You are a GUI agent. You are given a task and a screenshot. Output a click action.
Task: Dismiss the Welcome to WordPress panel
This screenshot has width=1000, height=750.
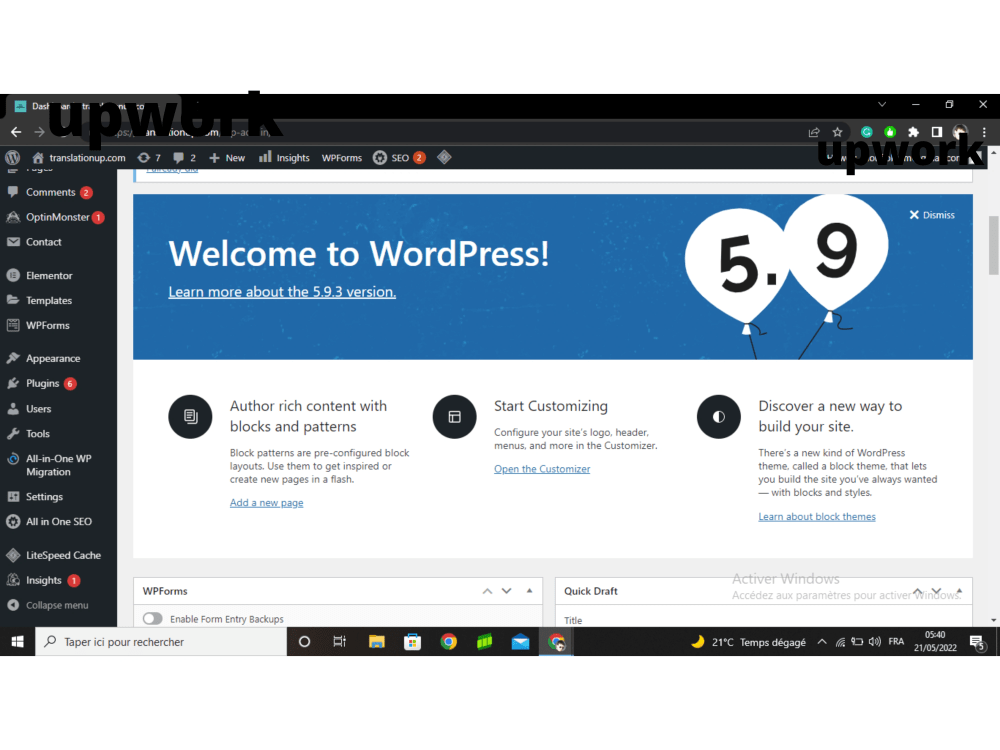point(932,215)
